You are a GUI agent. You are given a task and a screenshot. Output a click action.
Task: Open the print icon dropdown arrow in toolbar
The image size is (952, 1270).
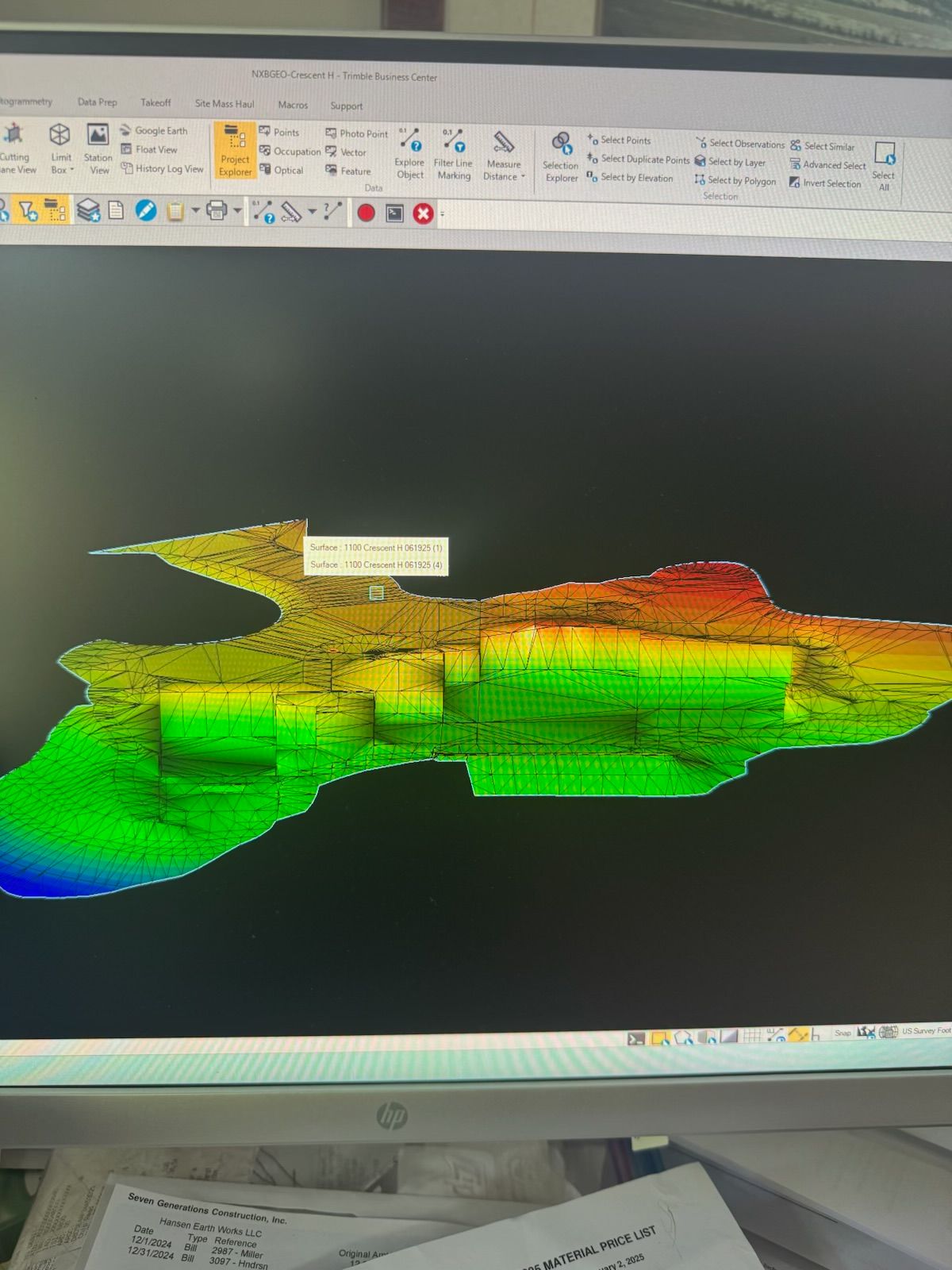coord(237,211)
